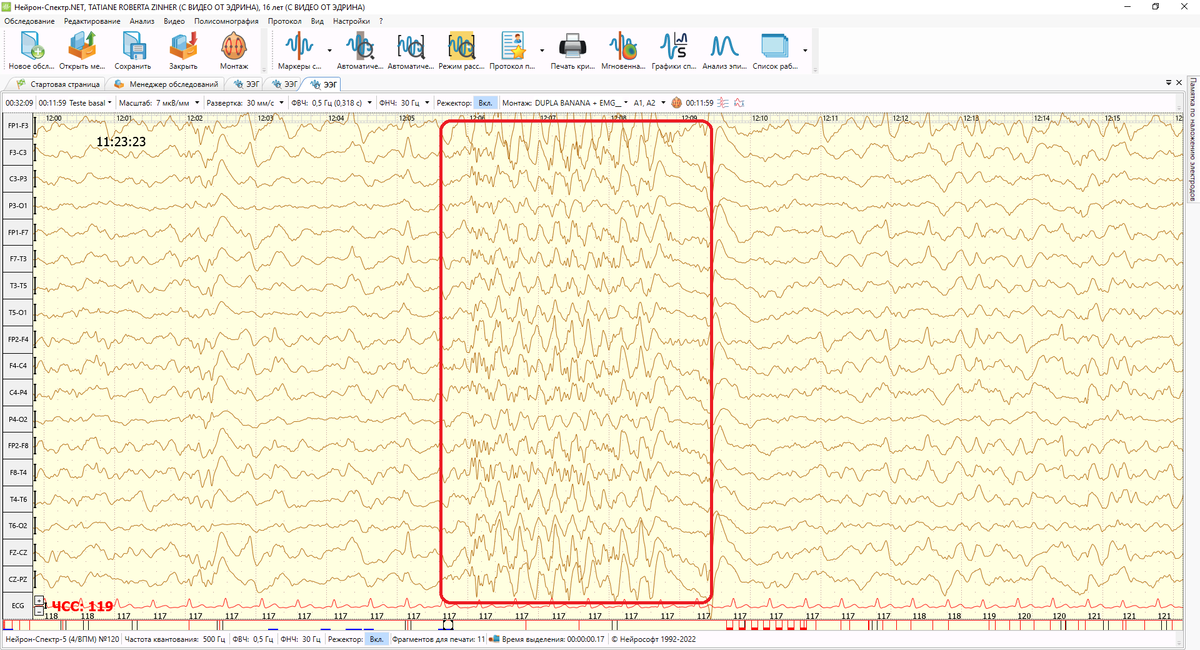Switch to the Менеджер обследований tab

165,85
